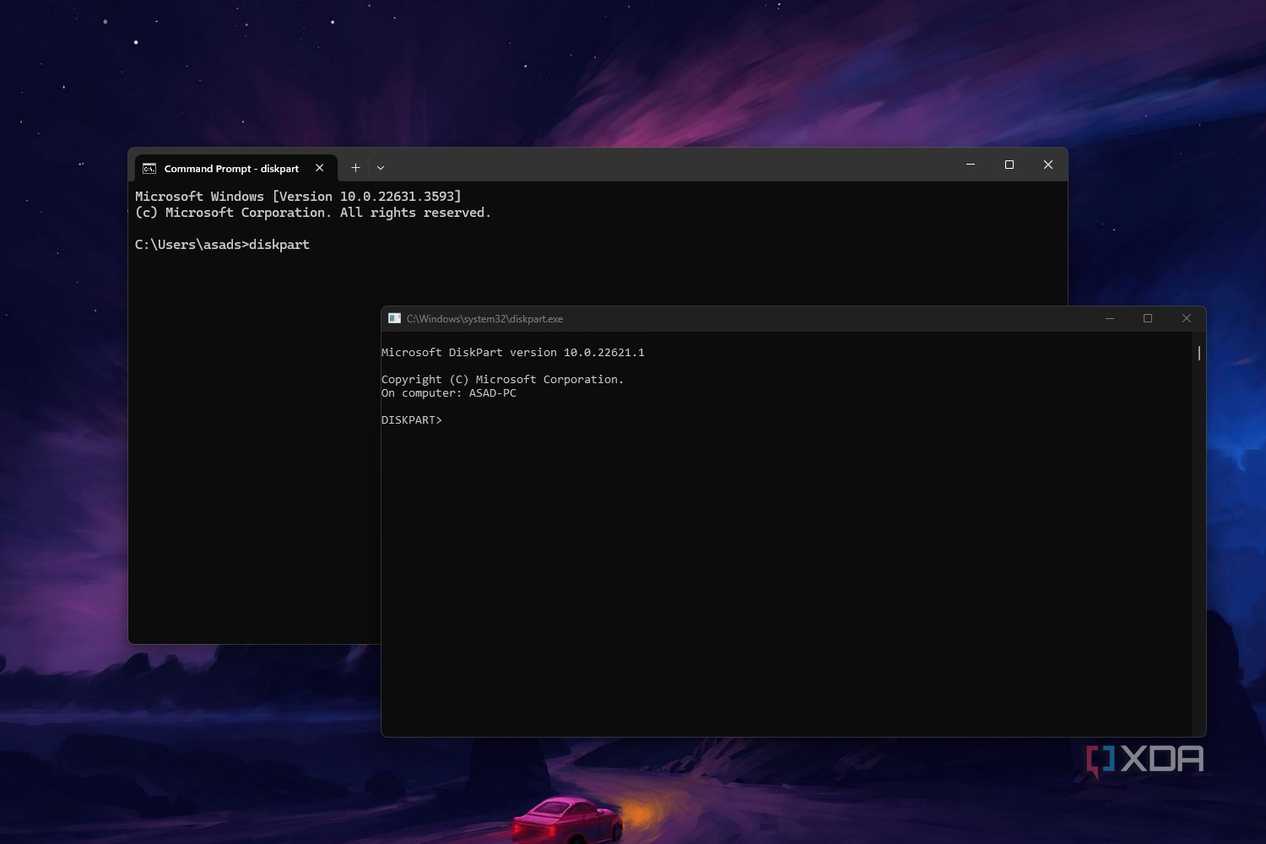Click the 'On computer: ASAD-PC' line
The image size is (1266, 844).
coord(449,393)
